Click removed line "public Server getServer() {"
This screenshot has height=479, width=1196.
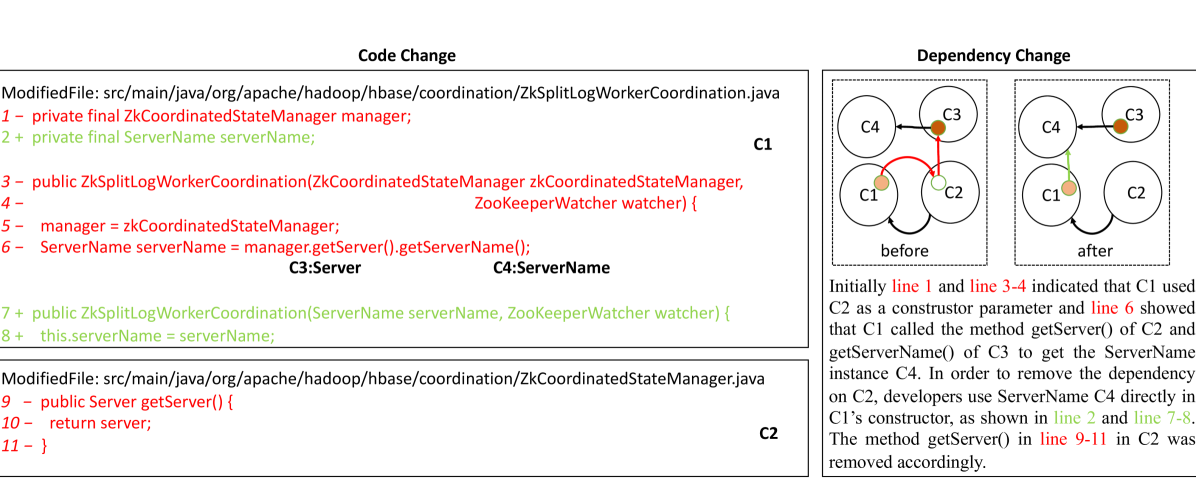(x=139, y=400)
